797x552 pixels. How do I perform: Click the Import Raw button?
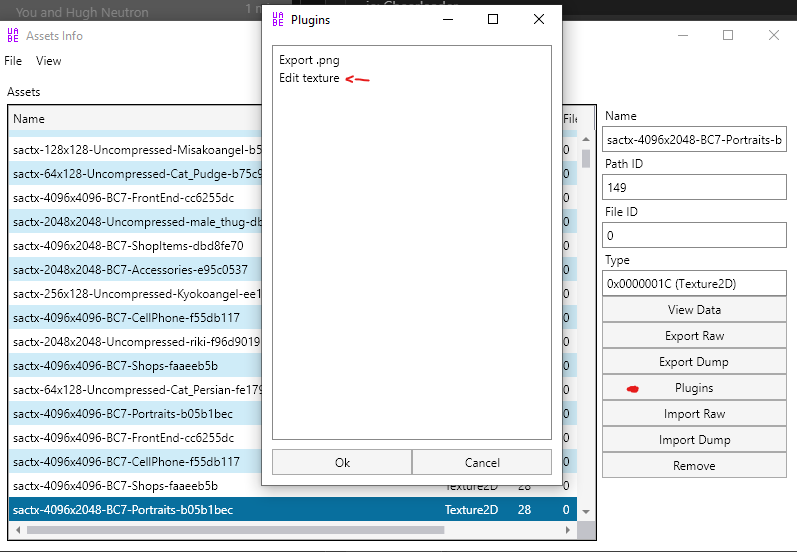coord(694,414)
